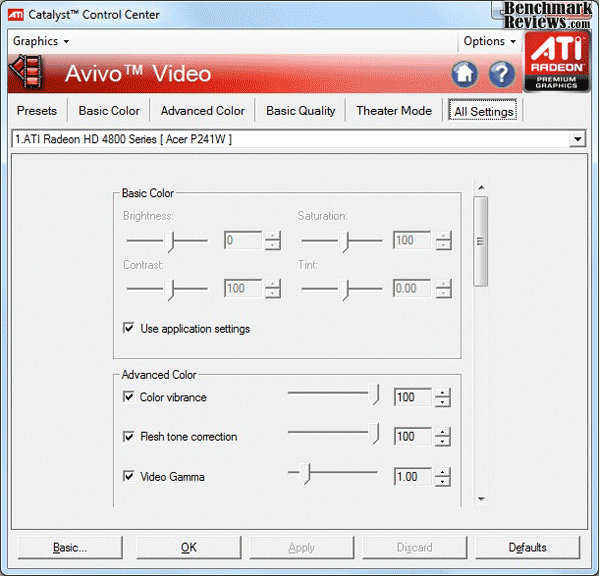Disable the Color vibrance checkbox
Screen dimensions: 600x576
[129, 397]
